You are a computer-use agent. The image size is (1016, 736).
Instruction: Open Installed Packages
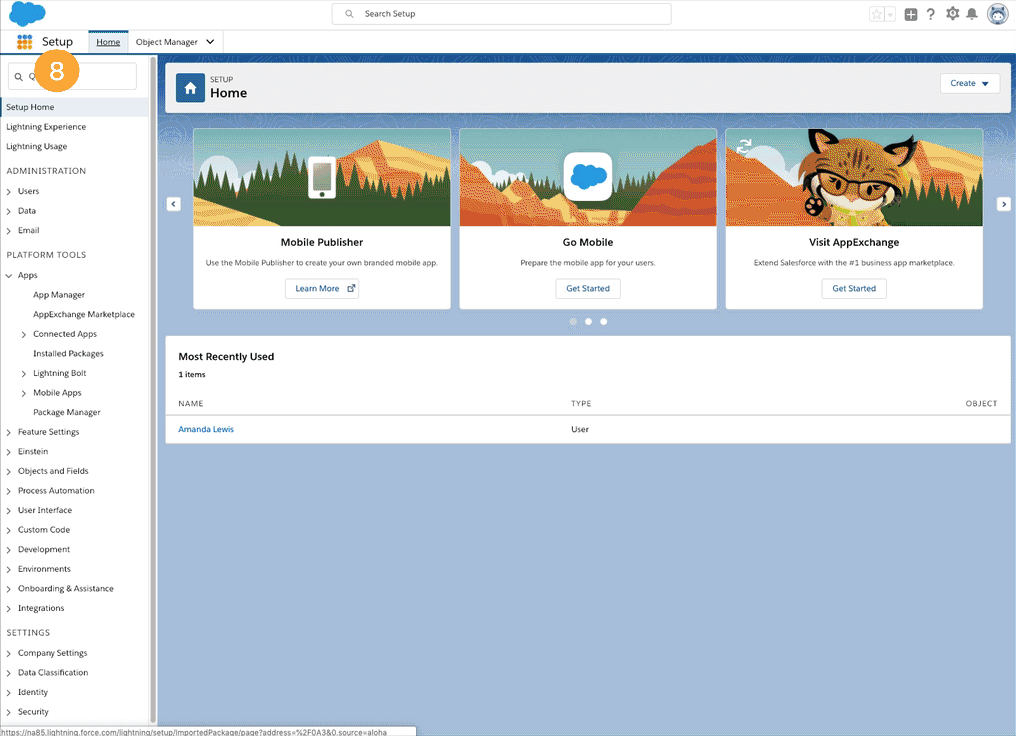pos(68,354)
